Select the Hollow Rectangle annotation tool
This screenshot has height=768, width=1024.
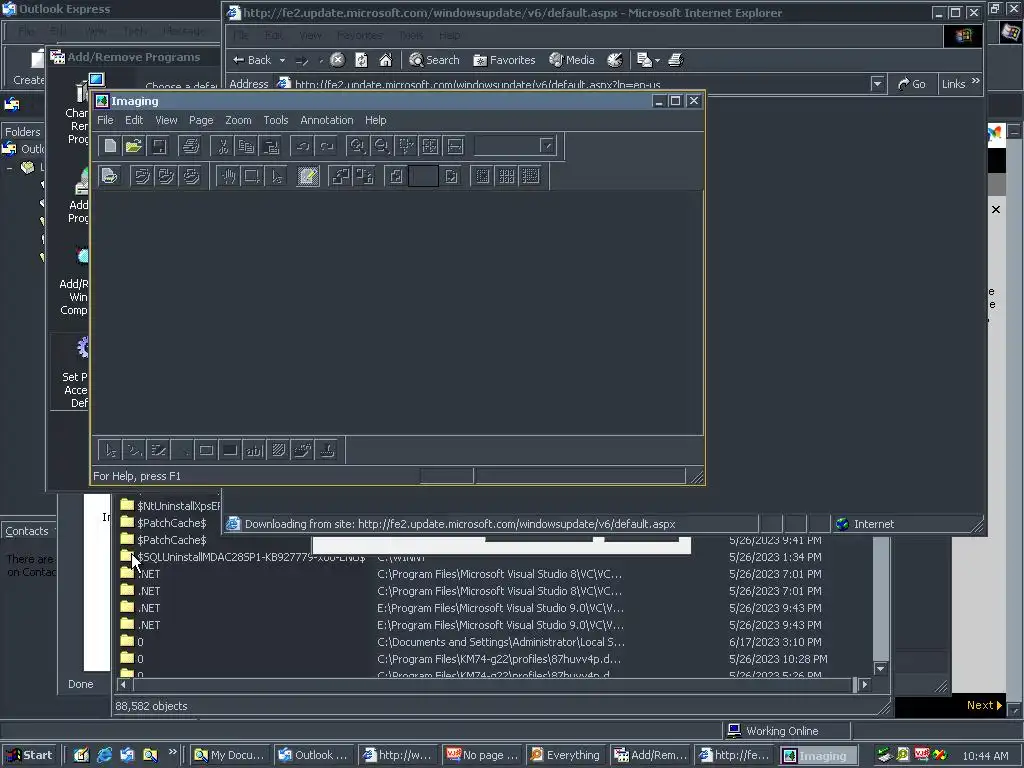click(x=206, y=450)
